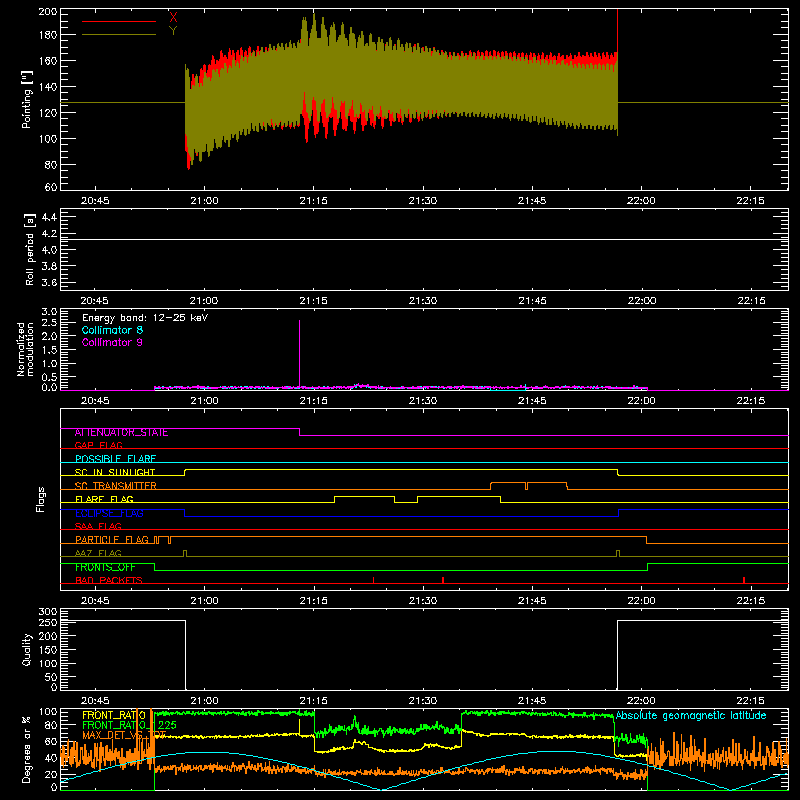
Task: Click the cyan "Collimator 8" legend entry
Action: click(x=112, y=330)
